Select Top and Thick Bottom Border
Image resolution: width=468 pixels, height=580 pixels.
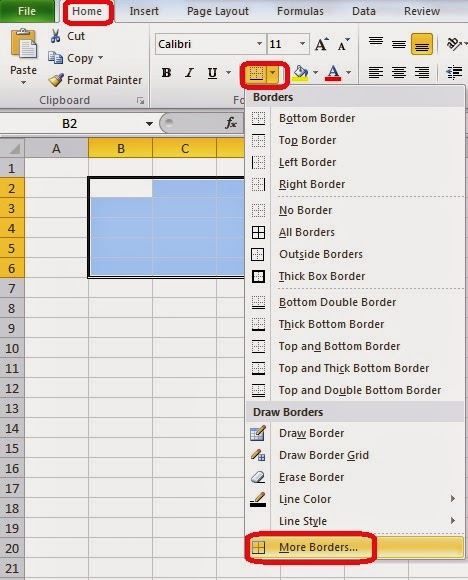[x=355, y=368]
